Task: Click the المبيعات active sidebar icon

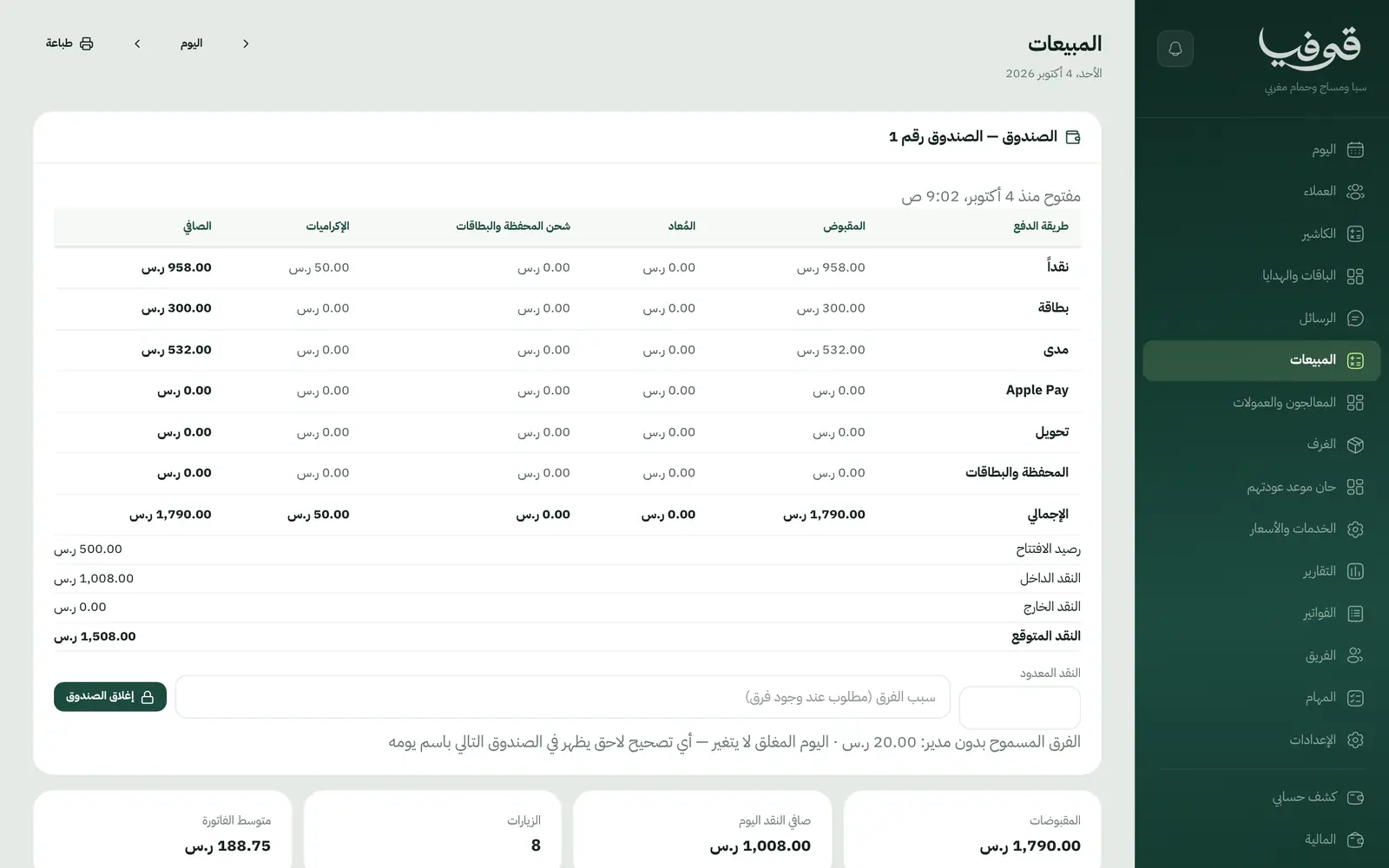Action: (1355, 360)
